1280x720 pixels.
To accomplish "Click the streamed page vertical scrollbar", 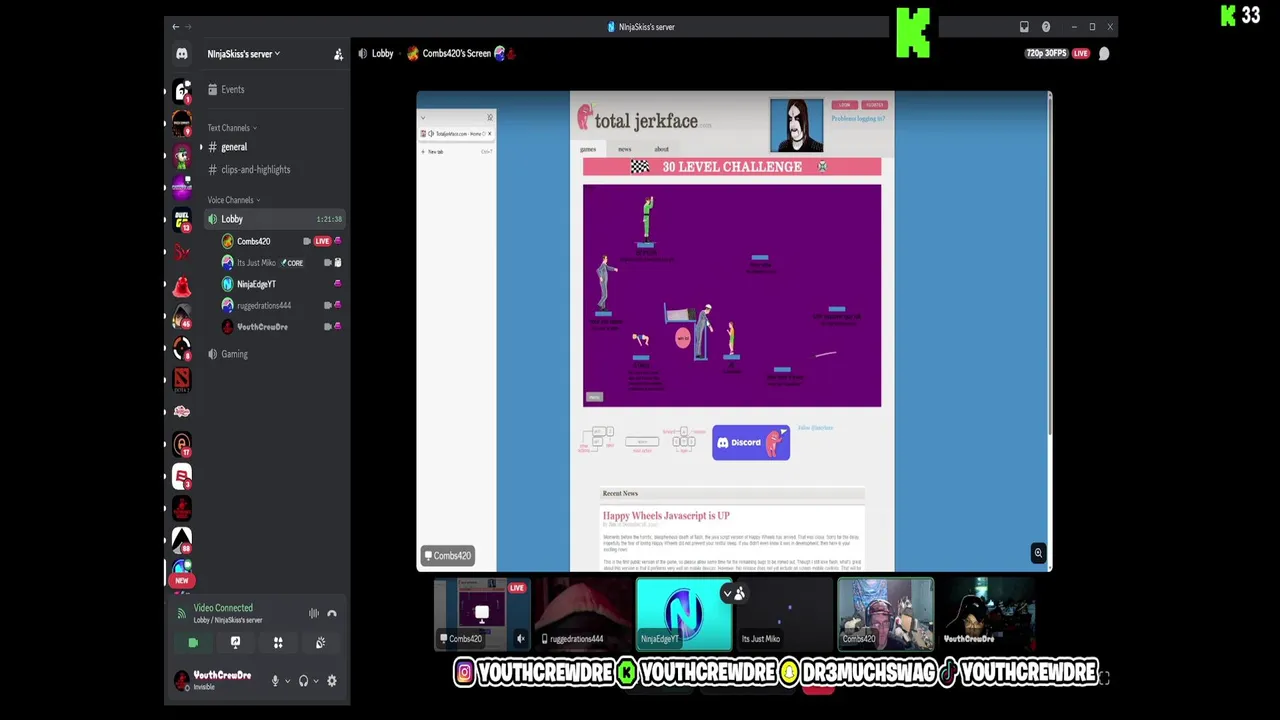I will tap(1049, 265).
